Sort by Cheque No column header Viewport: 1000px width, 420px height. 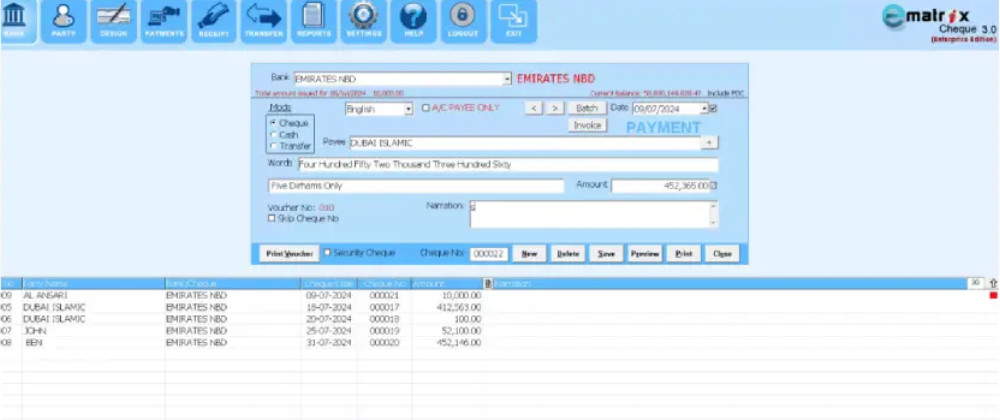385,283
